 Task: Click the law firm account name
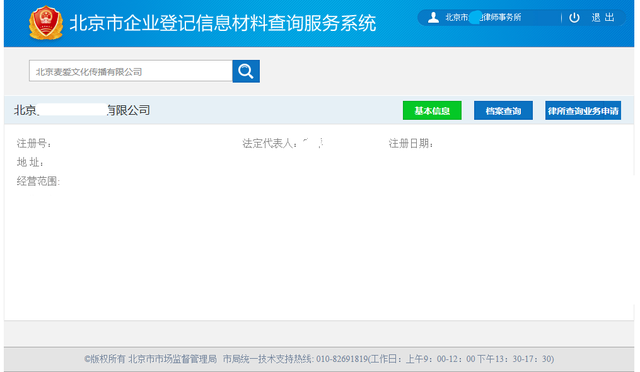point(483,18)
